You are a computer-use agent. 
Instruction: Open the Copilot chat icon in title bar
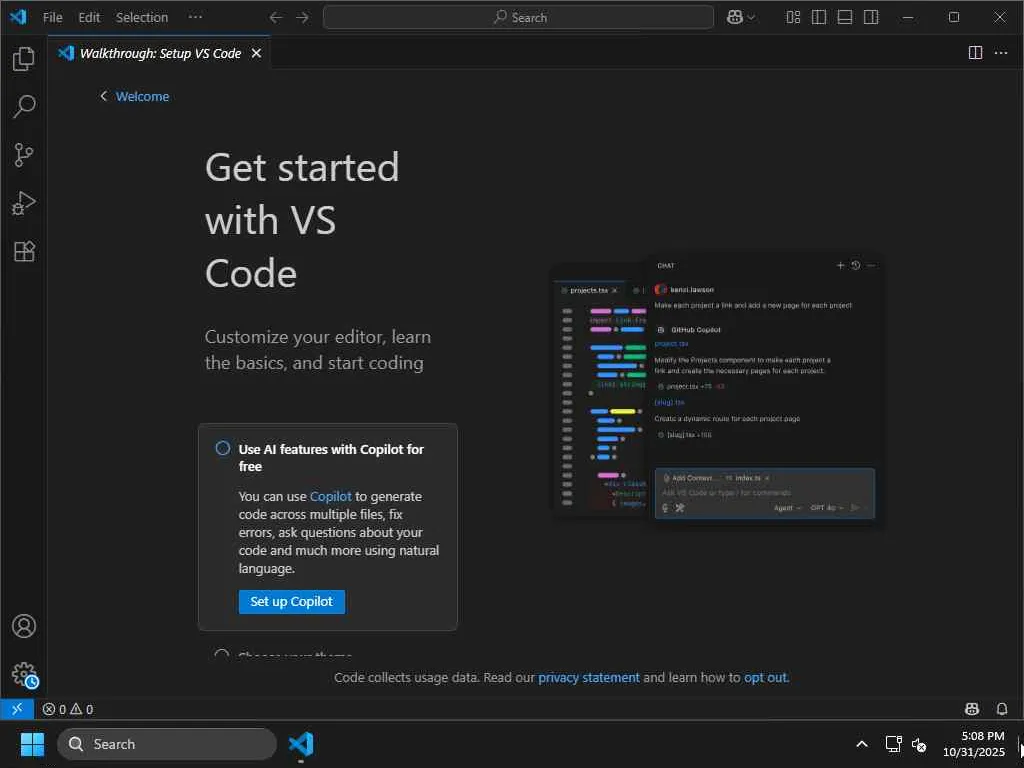coord(735,18)
